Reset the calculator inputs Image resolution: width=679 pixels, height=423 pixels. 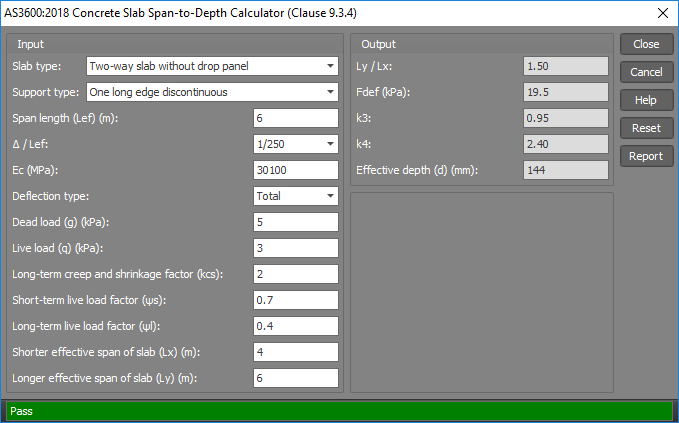click(647, 128)
